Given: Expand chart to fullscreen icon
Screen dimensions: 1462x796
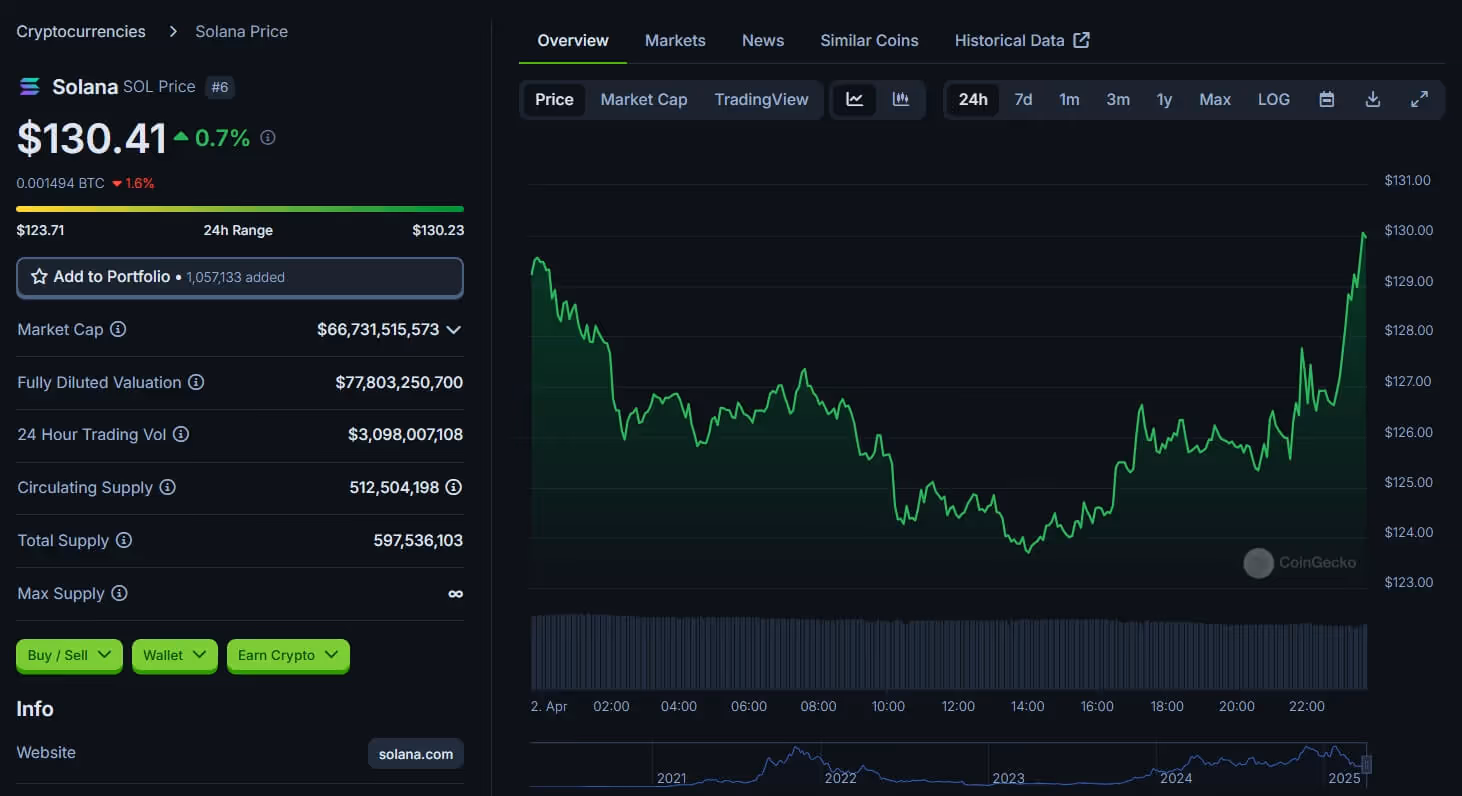Looking at the screenshot, I should pyautogui.click(x=1419, y=99).
